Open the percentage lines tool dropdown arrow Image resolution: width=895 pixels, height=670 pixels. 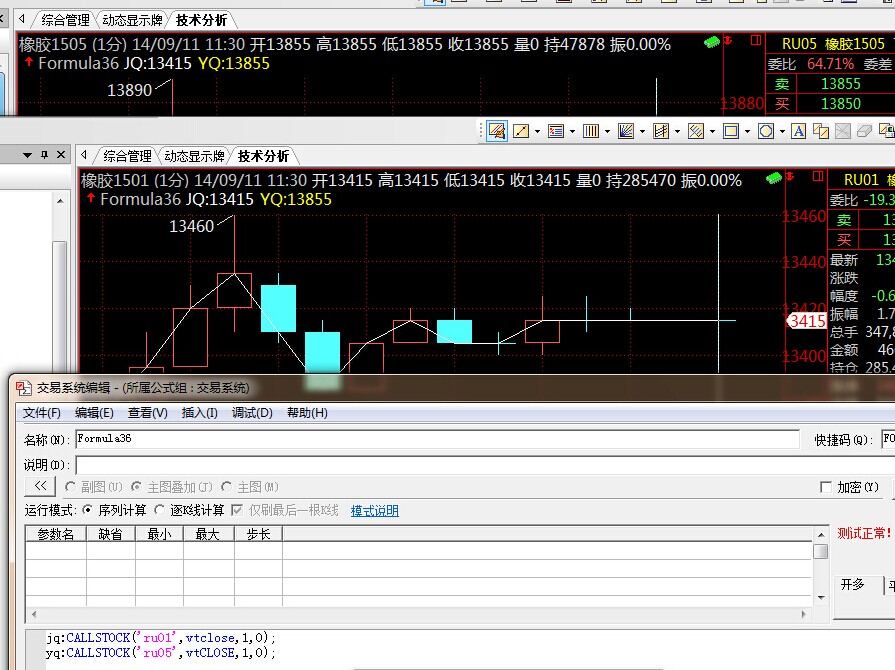572,132
